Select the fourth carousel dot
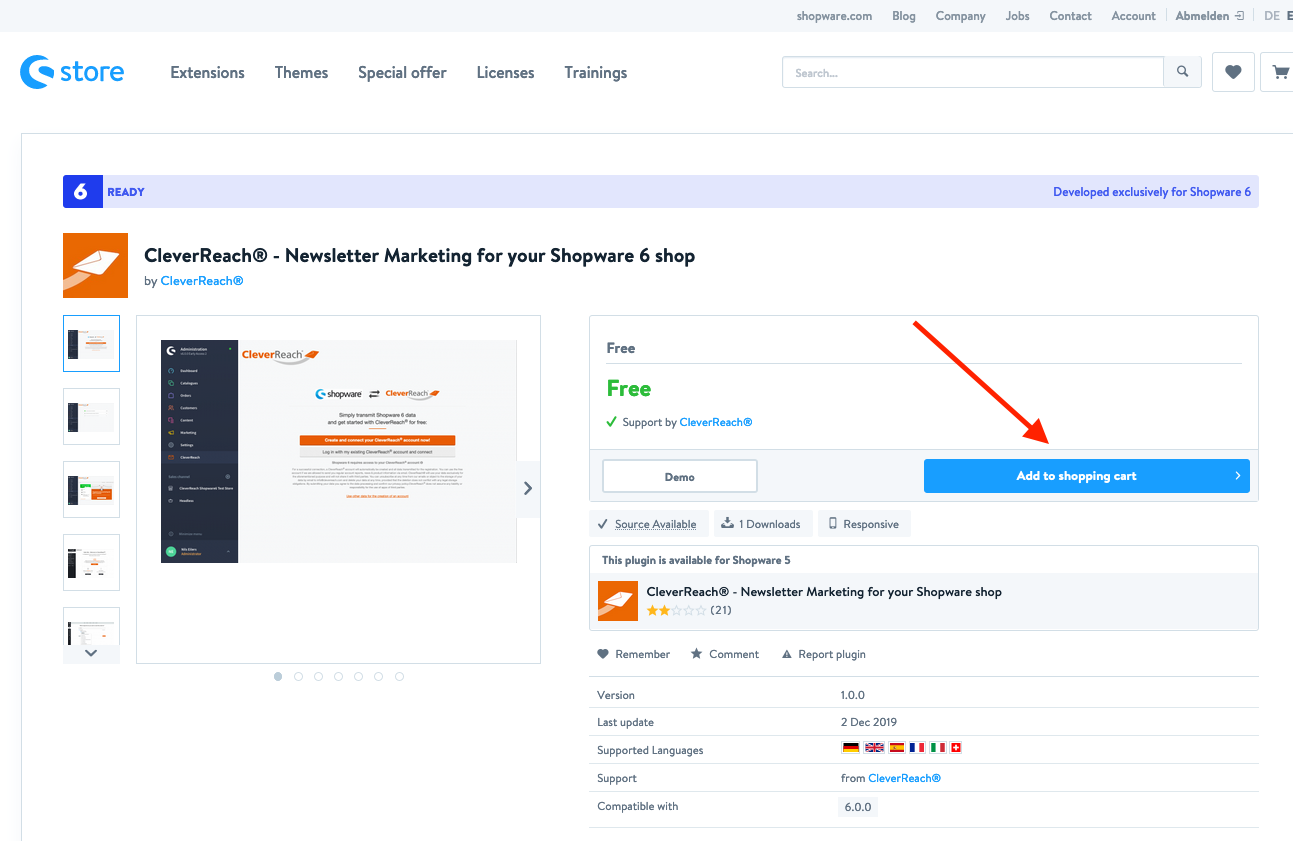This screenshot has height=841, width=1293. pos(339,677)
